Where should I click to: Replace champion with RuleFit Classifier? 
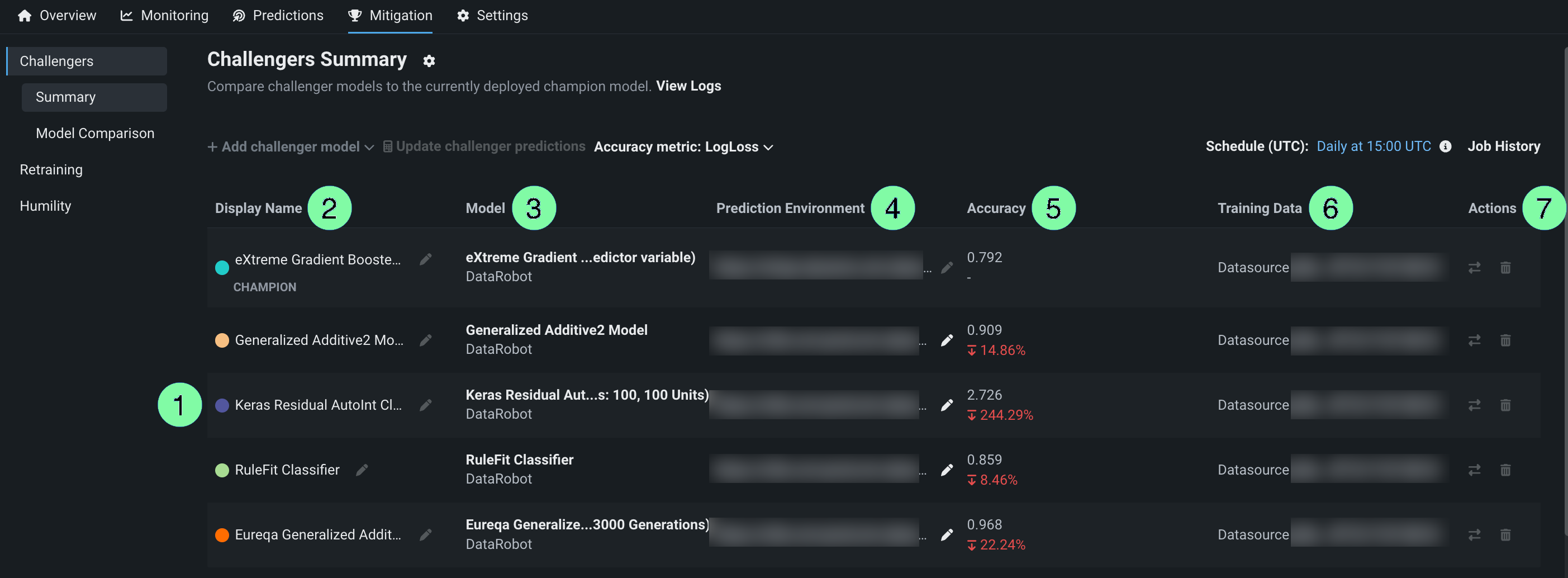[1474, 470]
